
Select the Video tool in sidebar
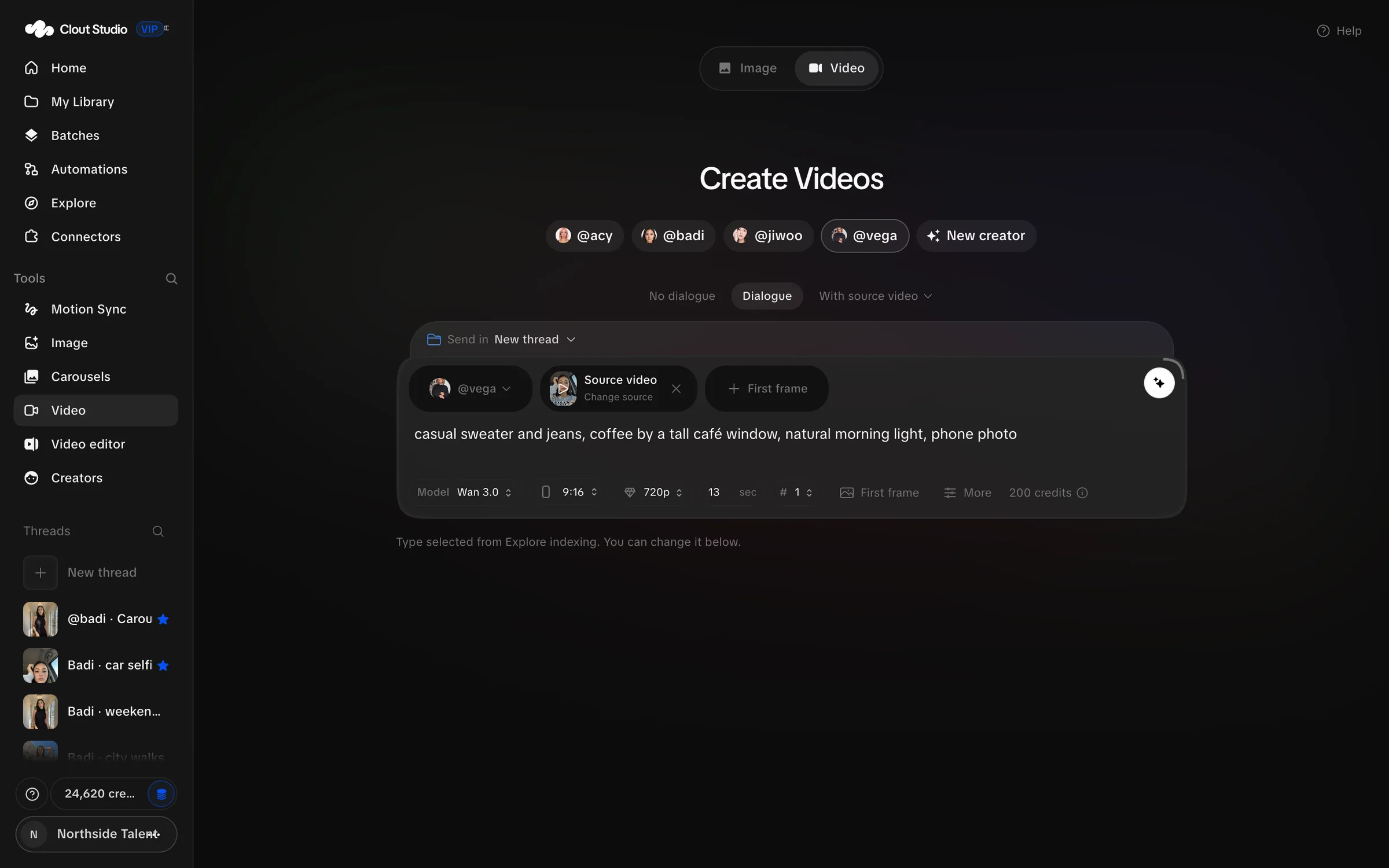(x=95, y=410)
